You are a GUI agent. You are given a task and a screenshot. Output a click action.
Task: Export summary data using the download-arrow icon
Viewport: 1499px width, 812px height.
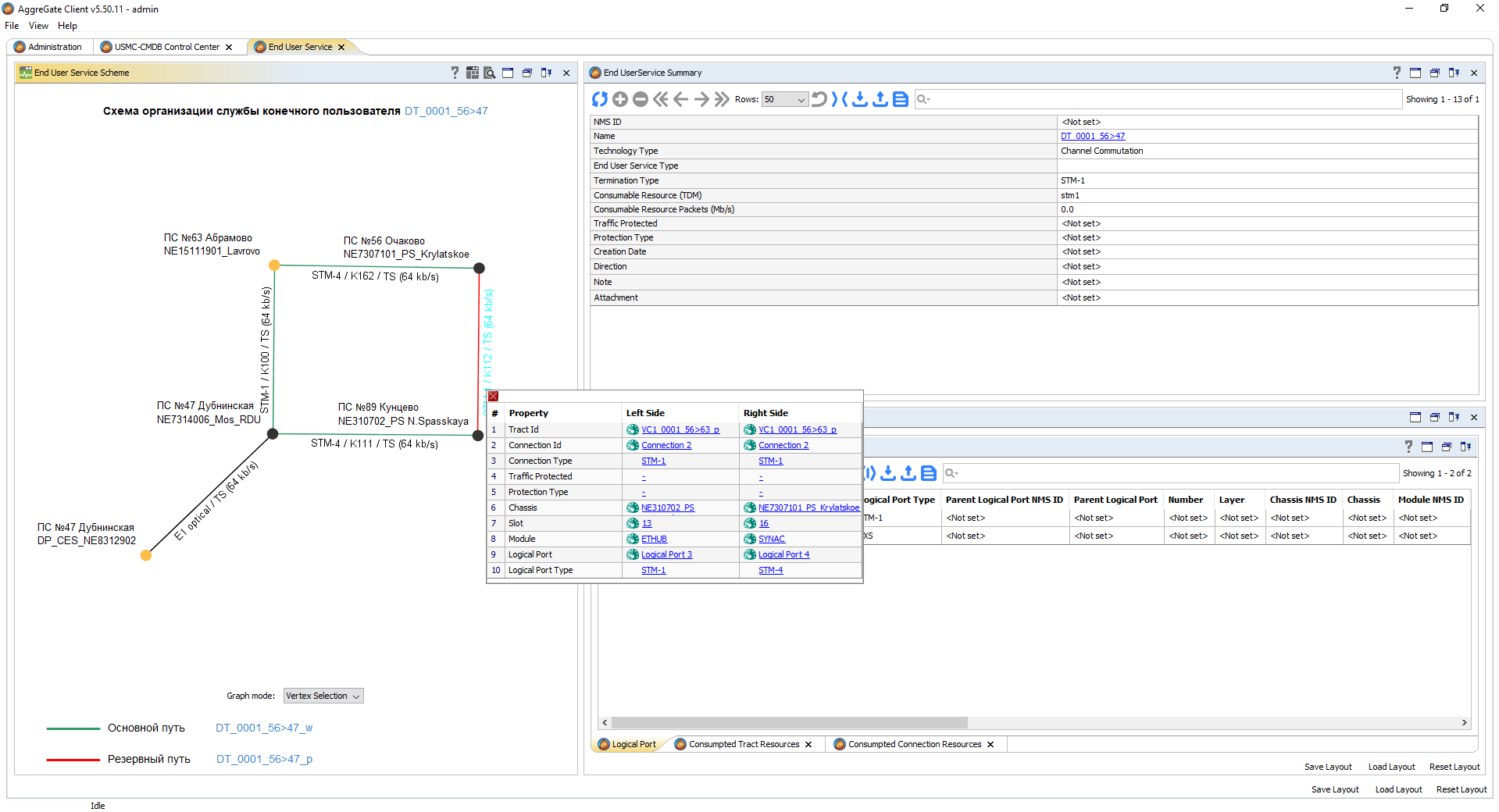[x=860, y=99]
